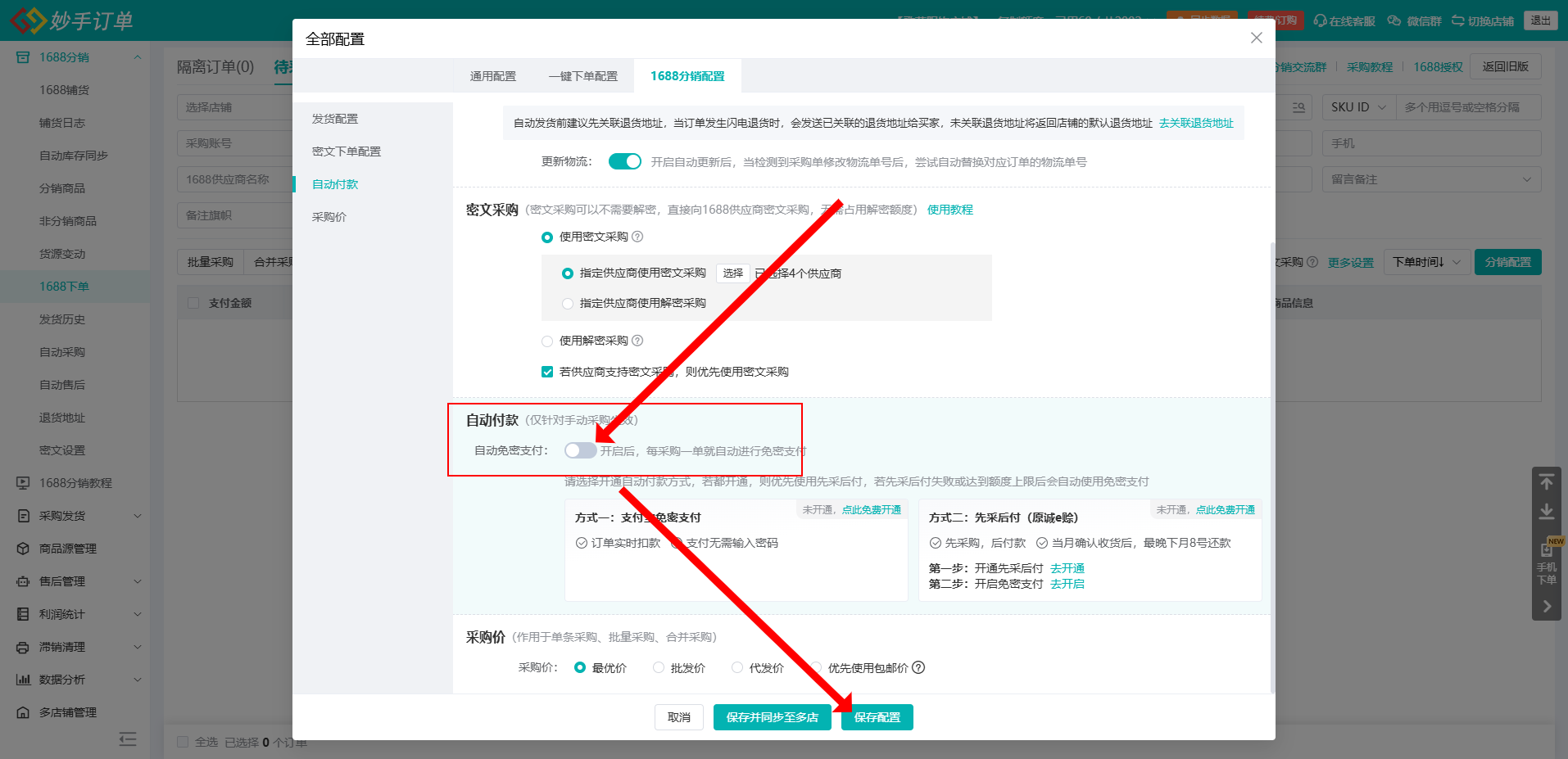Select the 代发价 radio button

point(737,667)
